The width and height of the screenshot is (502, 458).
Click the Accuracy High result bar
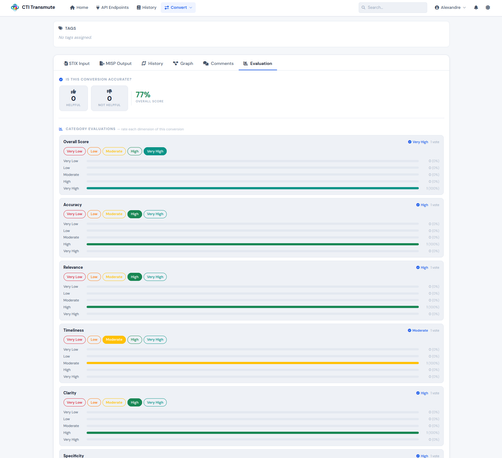coord(253,244)
